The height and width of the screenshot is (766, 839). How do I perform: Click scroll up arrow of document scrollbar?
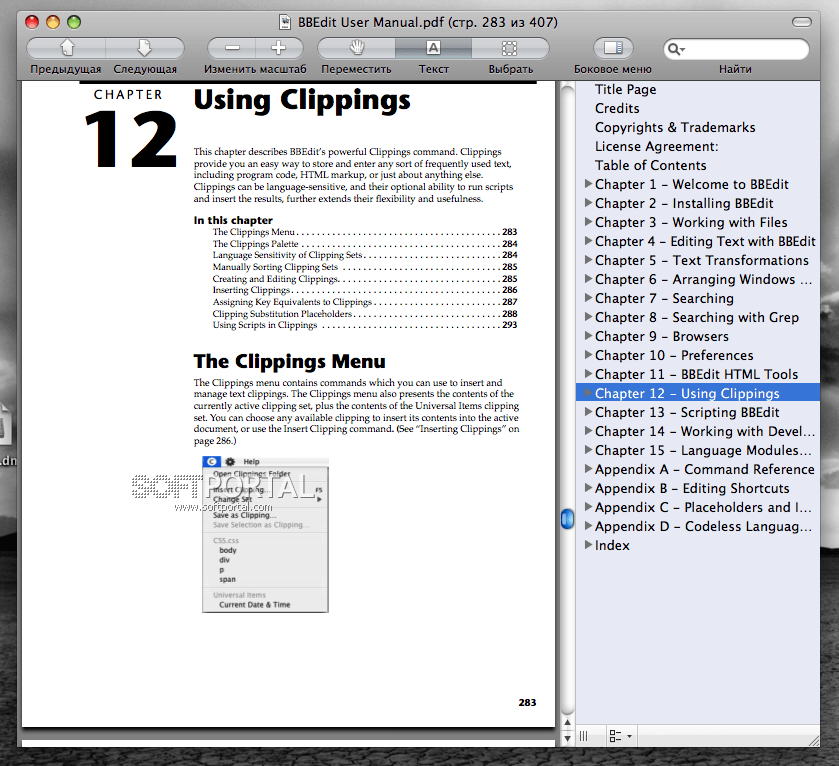(567, 723)
